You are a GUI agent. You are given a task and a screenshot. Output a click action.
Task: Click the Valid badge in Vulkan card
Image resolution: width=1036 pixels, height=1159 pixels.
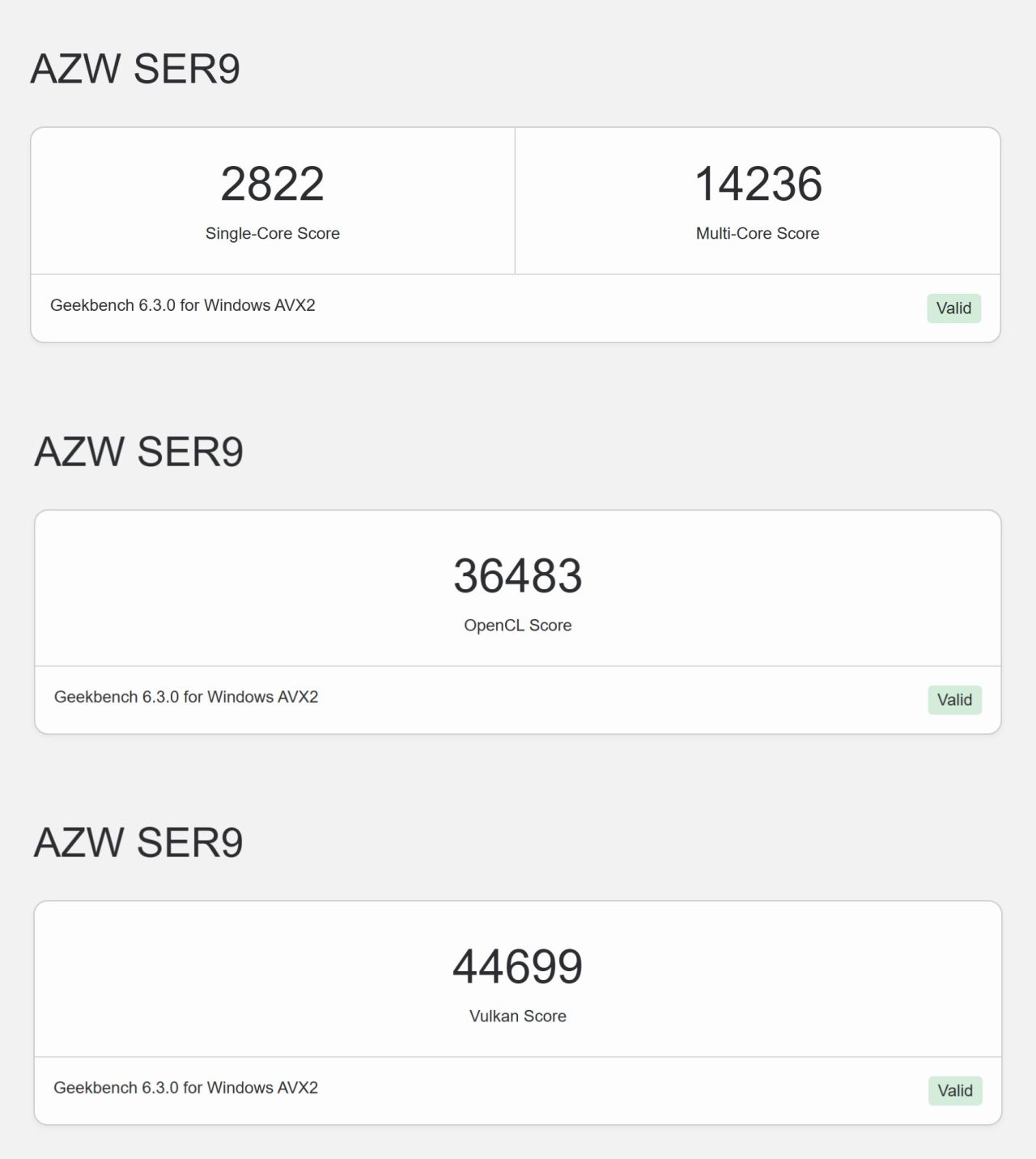click(954, 1091)
